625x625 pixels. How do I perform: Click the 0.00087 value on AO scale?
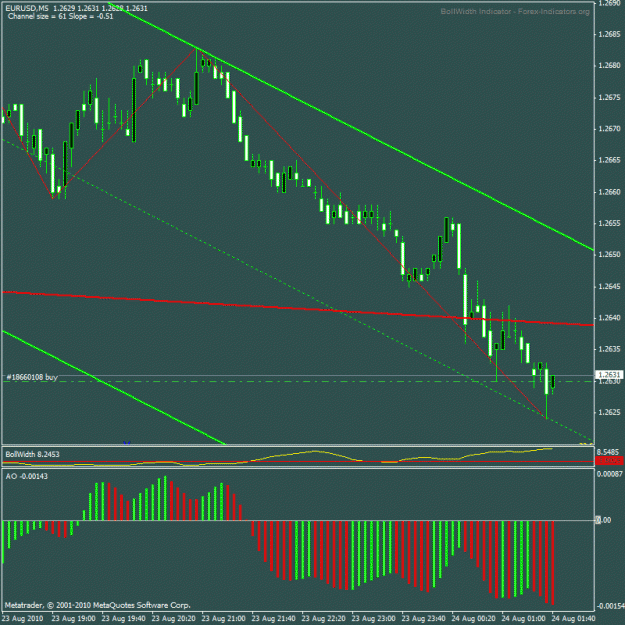point(609,474)
